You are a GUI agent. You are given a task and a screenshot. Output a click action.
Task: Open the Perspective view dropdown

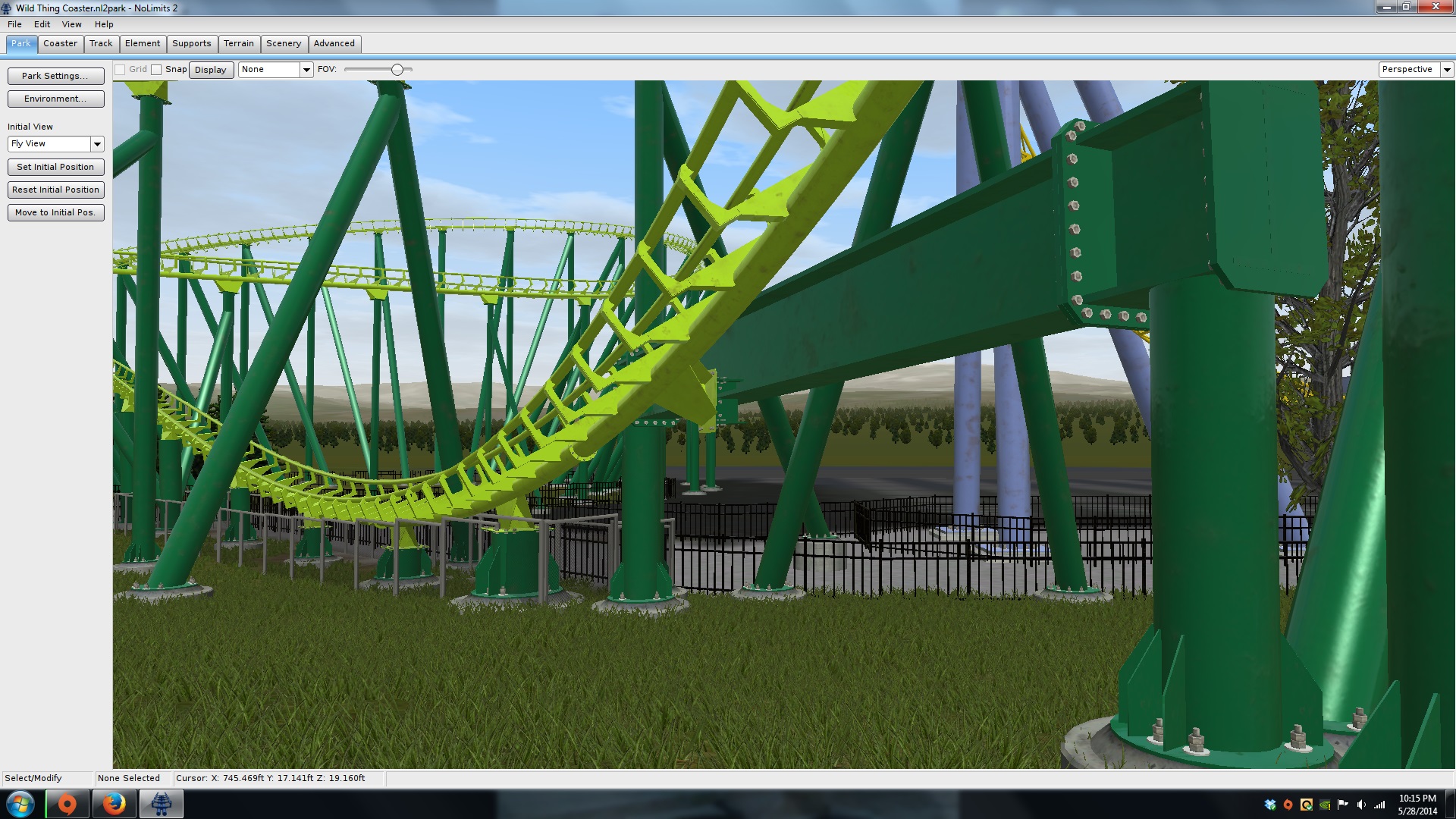tap(1446, 70)
